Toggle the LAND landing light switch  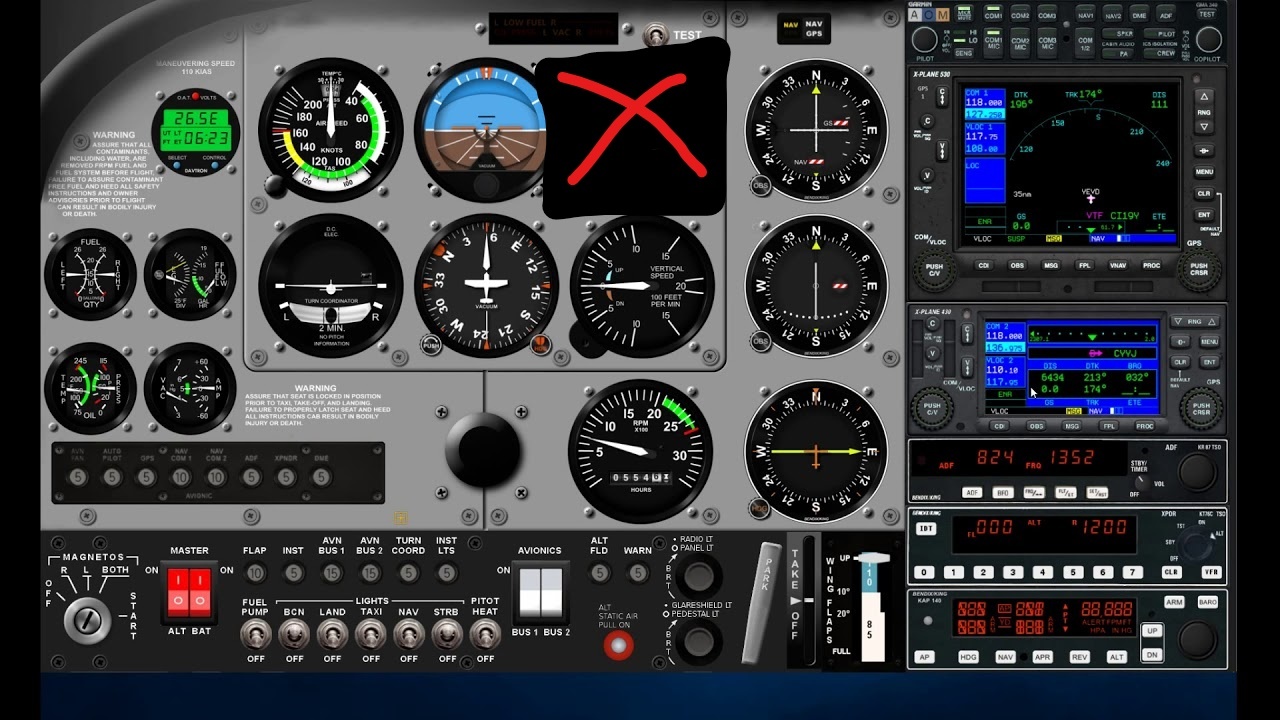click(x=332, y=633)
